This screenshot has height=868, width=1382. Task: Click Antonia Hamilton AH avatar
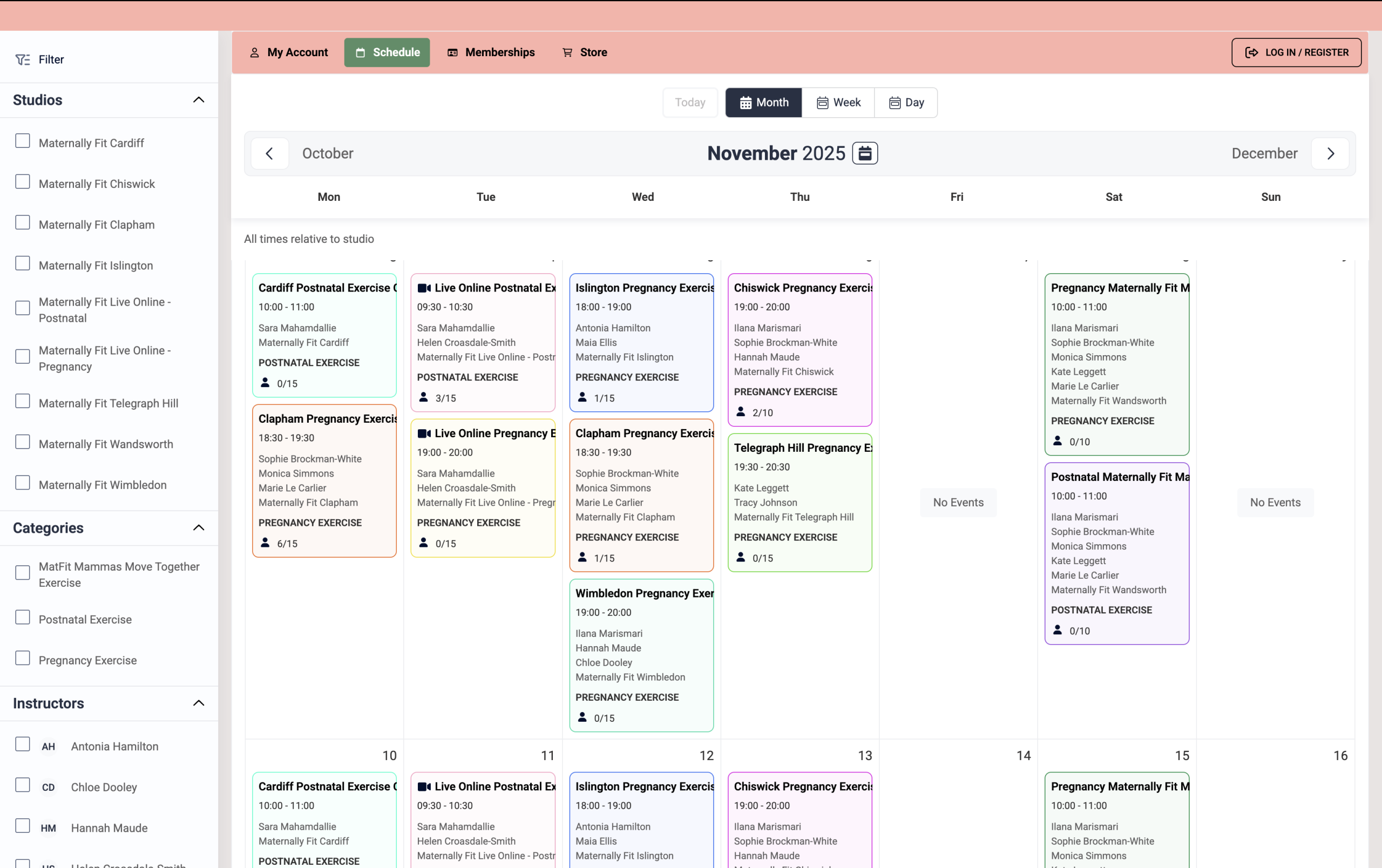click(48, 747)
